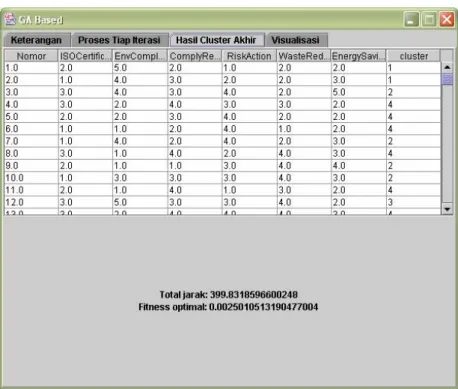Click EnvCompl value 5.0 in row 1.0
Screen dimensions: 458x389
point(140,68)
